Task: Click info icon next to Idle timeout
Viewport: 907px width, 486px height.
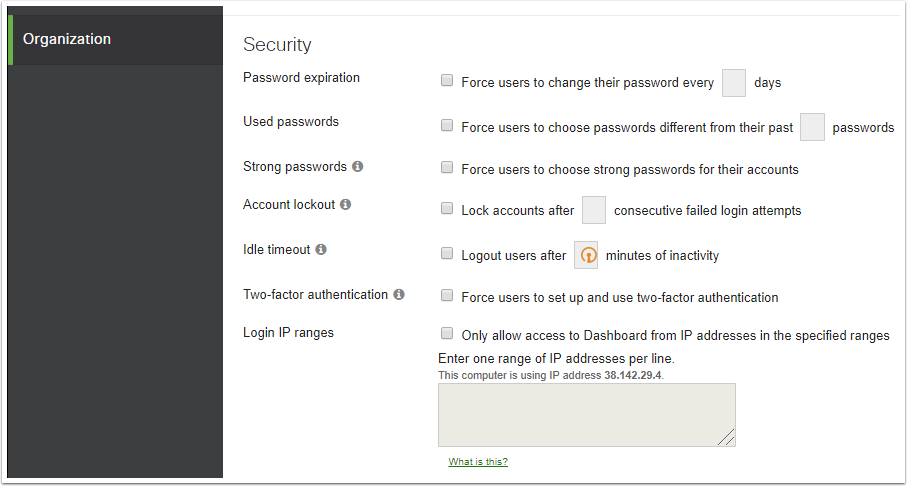Action: [321, 249]
